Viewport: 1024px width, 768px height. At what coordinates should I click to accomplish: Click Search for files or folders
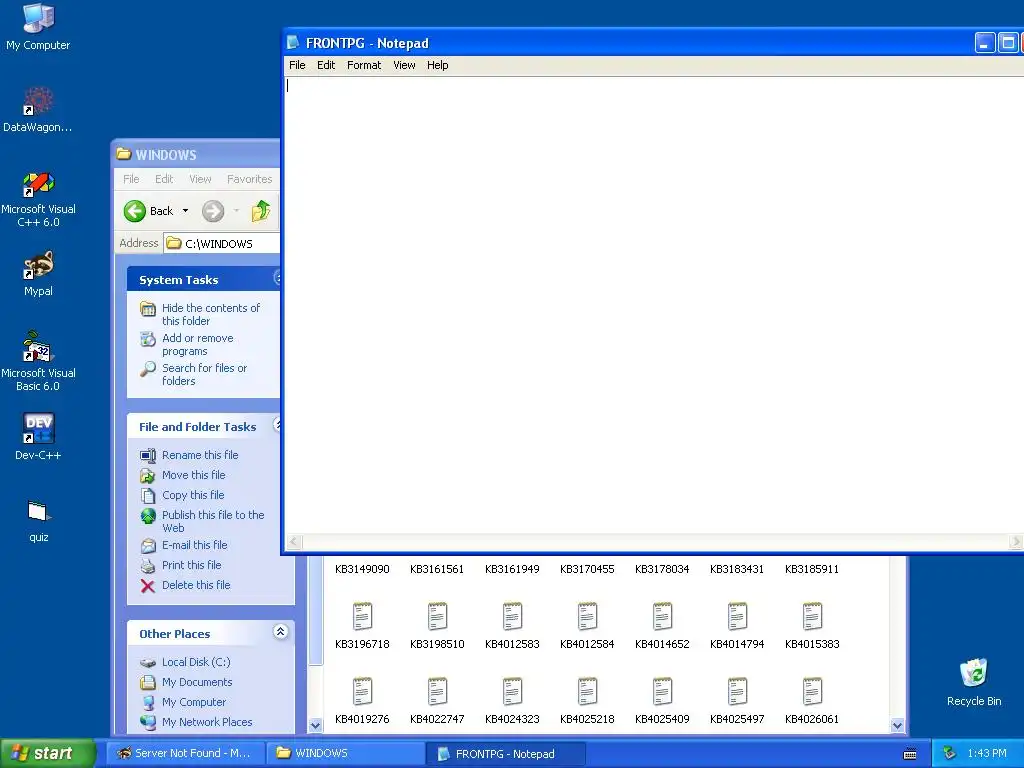point(204,374)
